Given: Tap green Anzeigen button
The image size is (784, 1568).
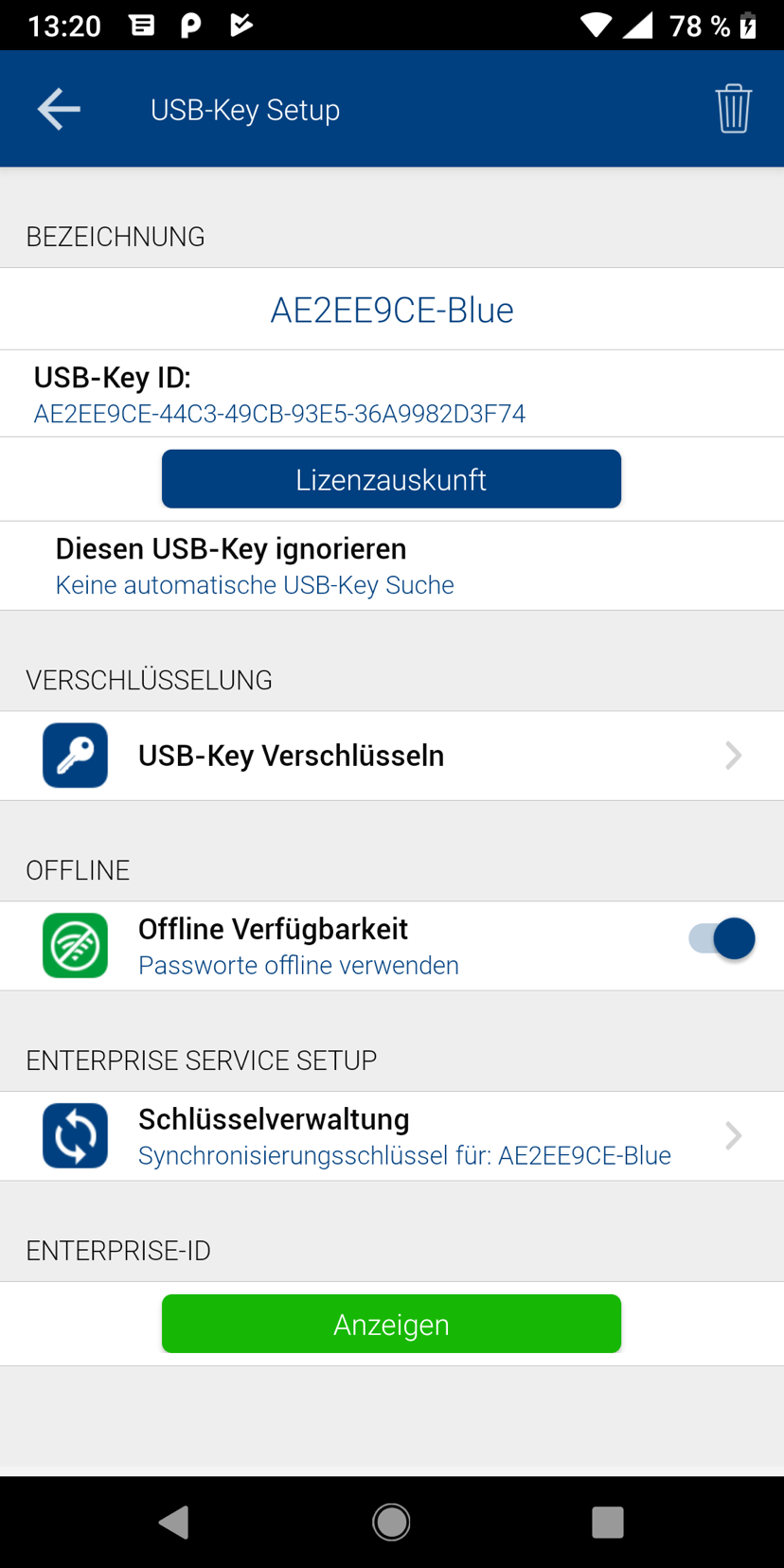Looking at the screenshot, I should [391, 1324].
